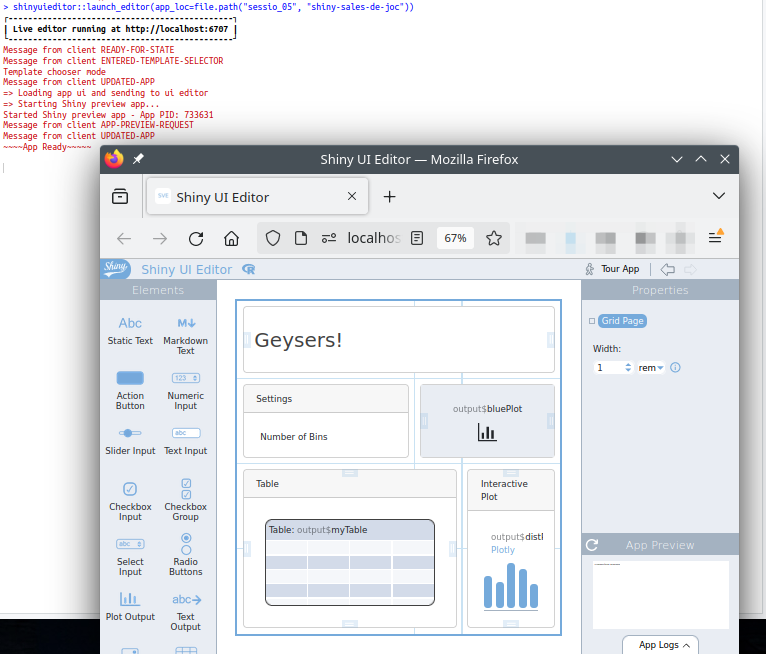Select the Checkbox Group element

[x=186, y=498]
